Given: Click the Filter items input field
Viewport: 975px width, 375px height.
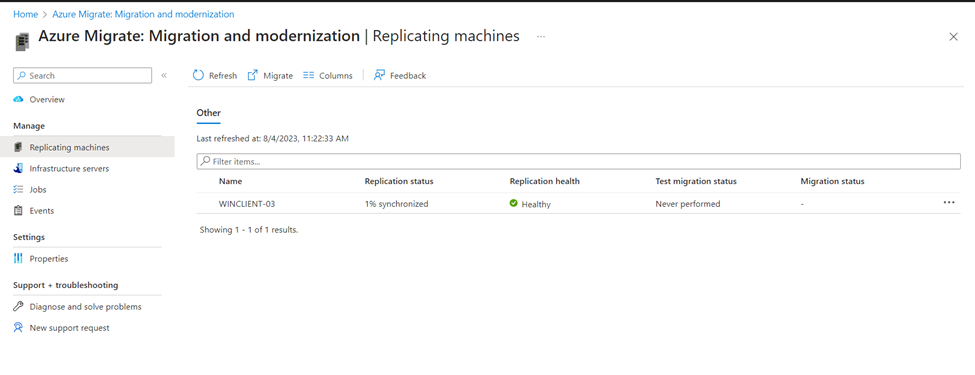Looking at the screenshot, I should click(x=579, y=162).
